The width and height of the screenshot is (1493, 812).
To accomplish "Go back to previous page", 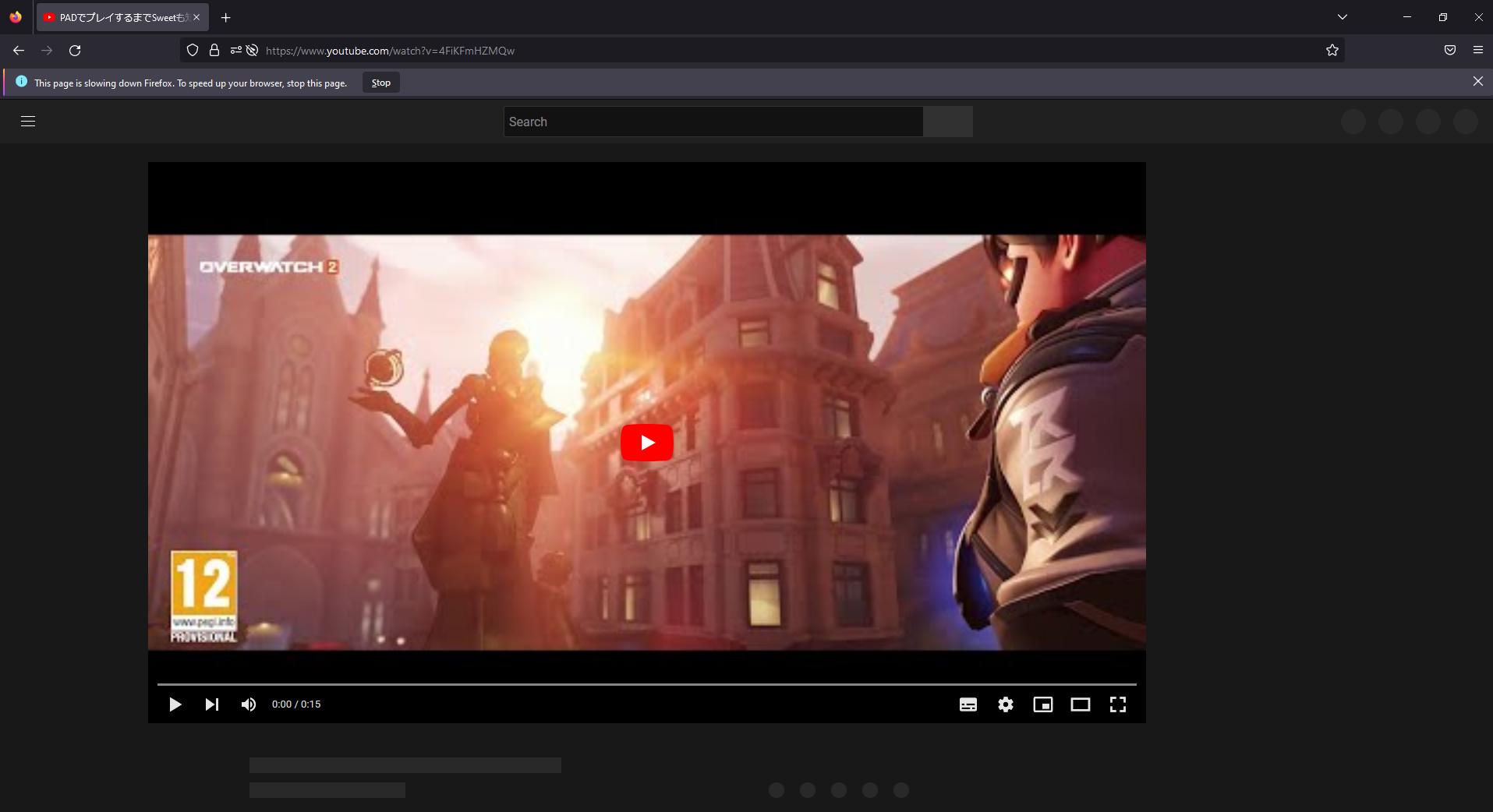I will pos(19,51).
